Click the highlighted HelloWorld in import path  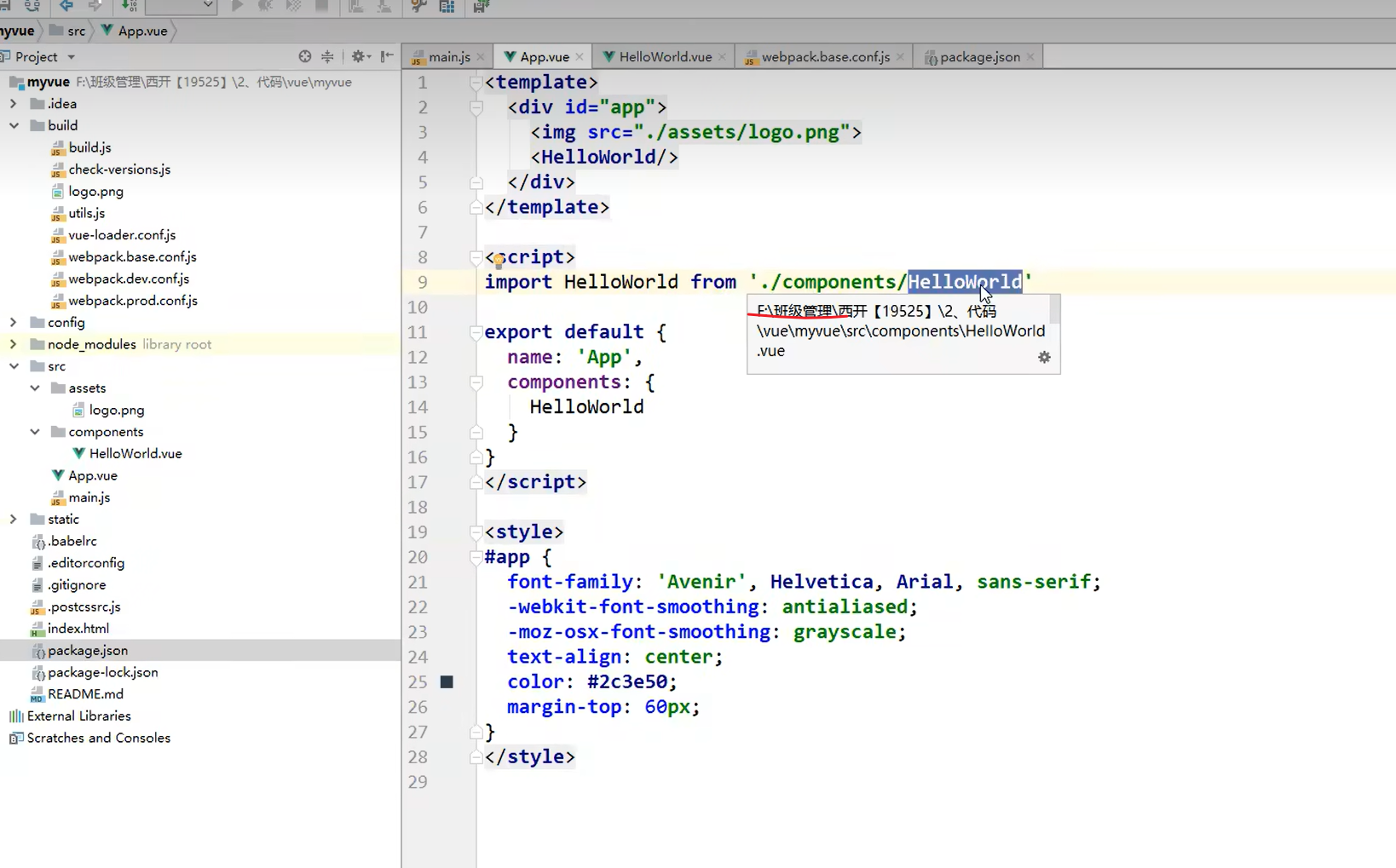tap(965, 282)
